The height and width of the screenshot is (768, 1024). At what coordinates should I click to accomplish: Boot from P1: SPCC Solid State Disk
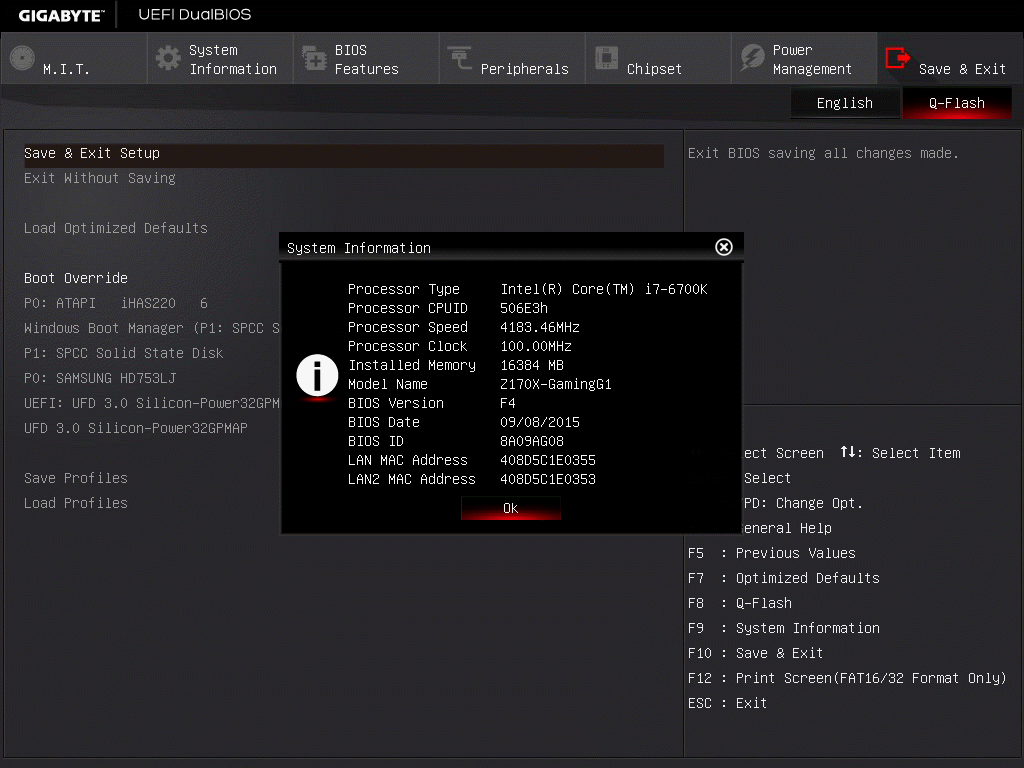click(123, 353)
